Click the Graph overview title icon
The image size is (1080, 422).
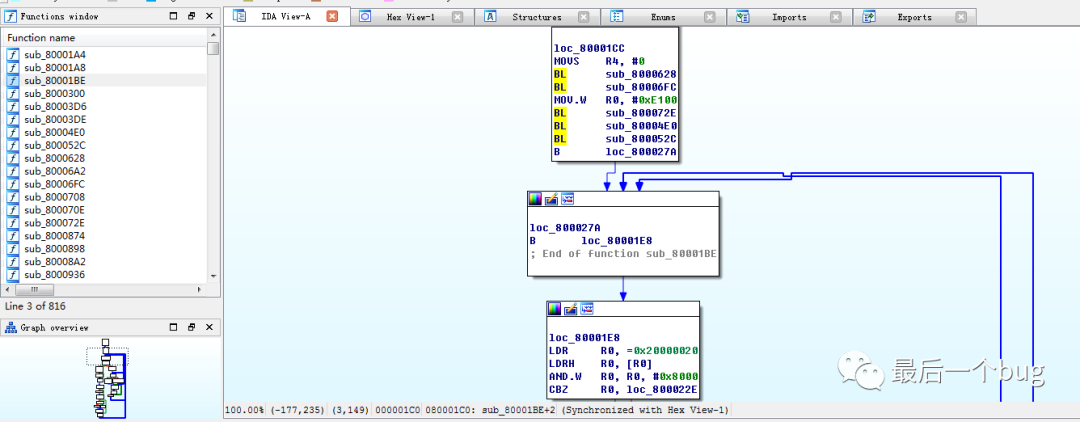(11, 328)
